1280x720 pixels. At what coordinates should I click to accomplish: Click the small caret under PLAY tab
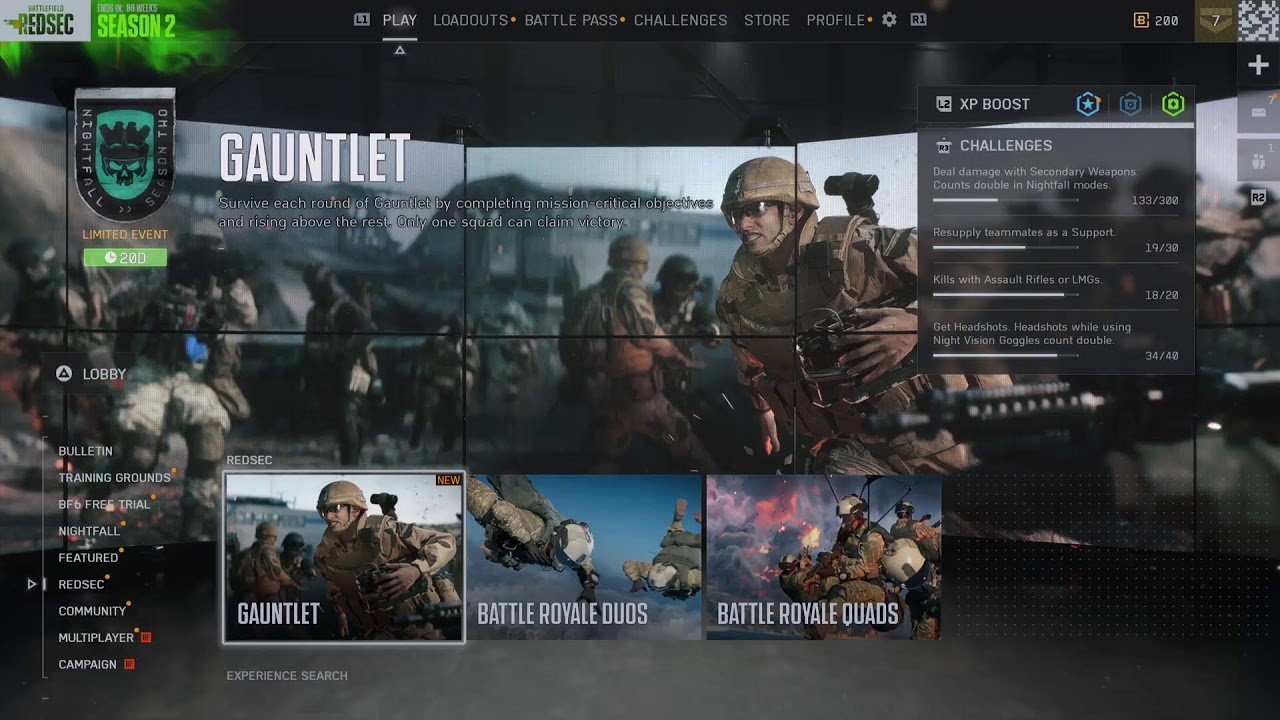(x=400, y=50)
